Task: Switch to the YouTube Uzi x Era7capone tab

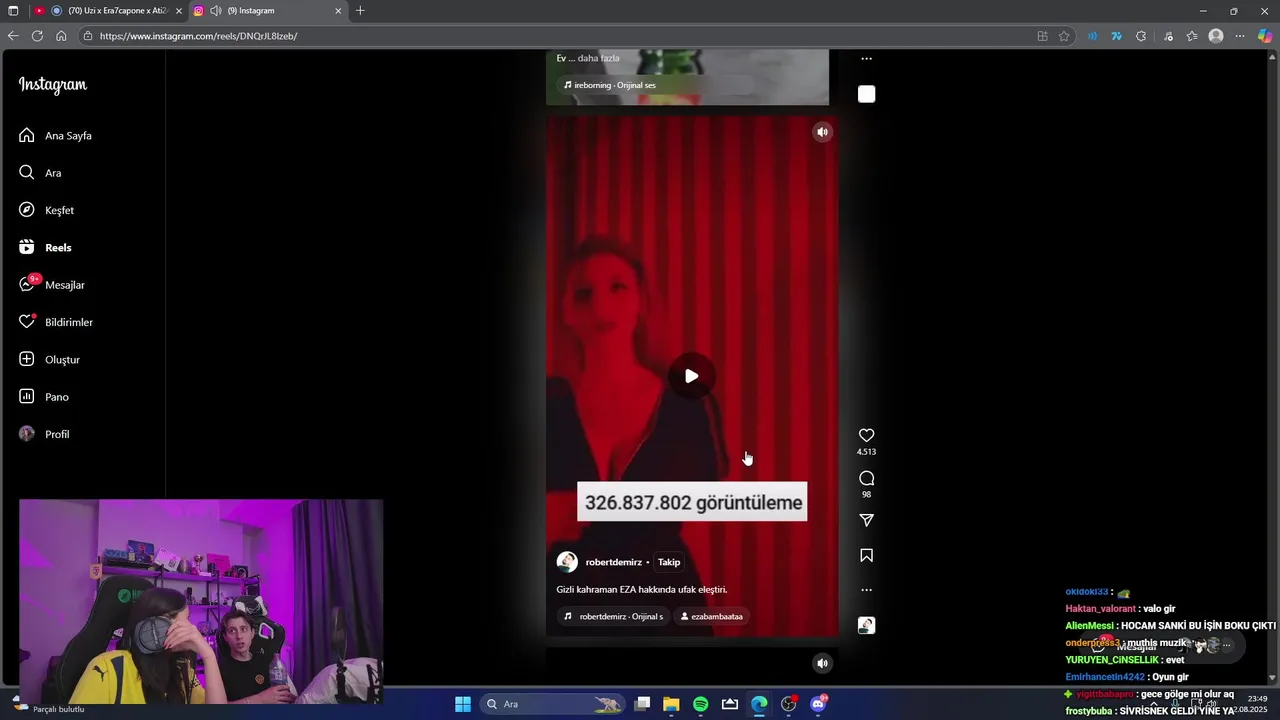Action: coord(108,11)
